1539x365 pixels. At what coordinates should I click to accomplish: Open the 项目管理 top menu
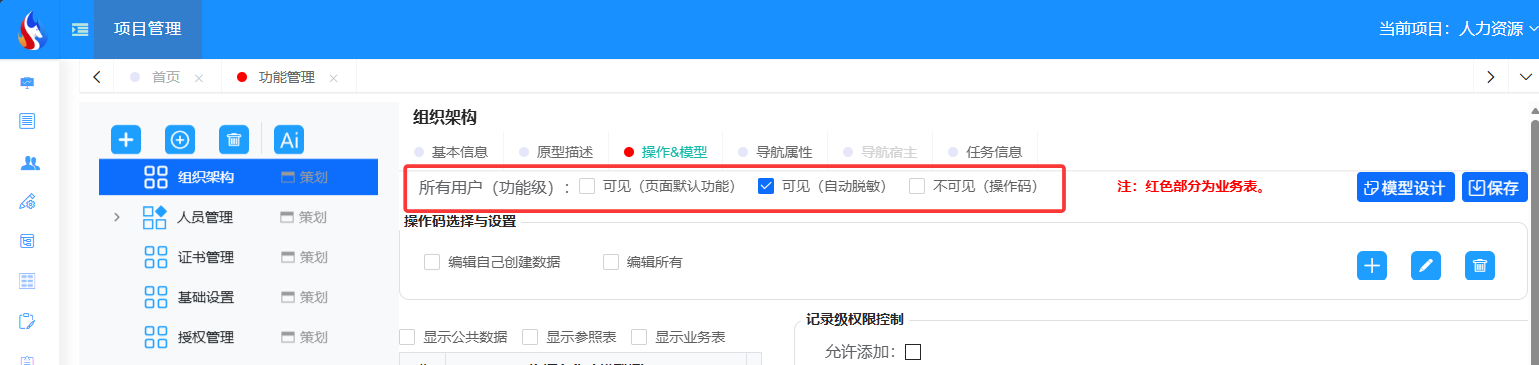148,29
